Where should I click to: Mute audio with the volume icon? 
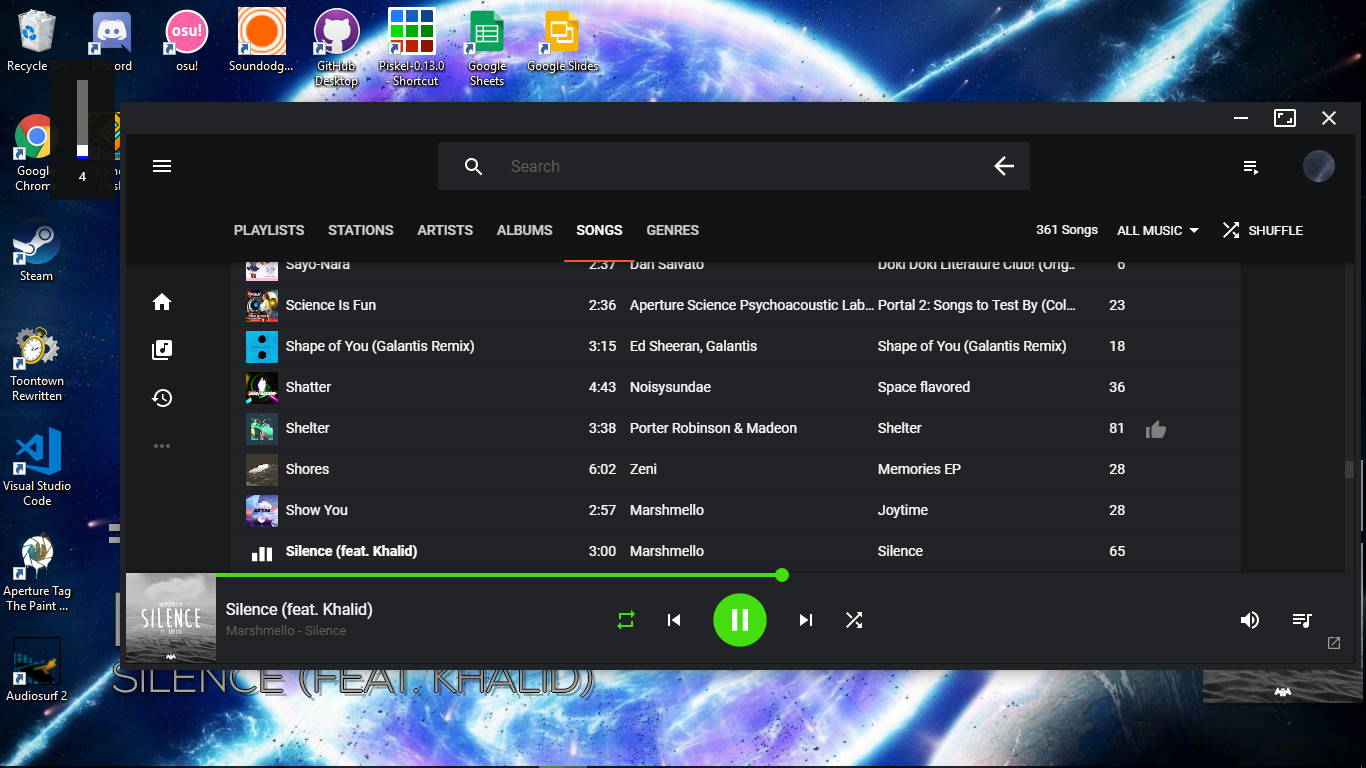[1250, 620]
